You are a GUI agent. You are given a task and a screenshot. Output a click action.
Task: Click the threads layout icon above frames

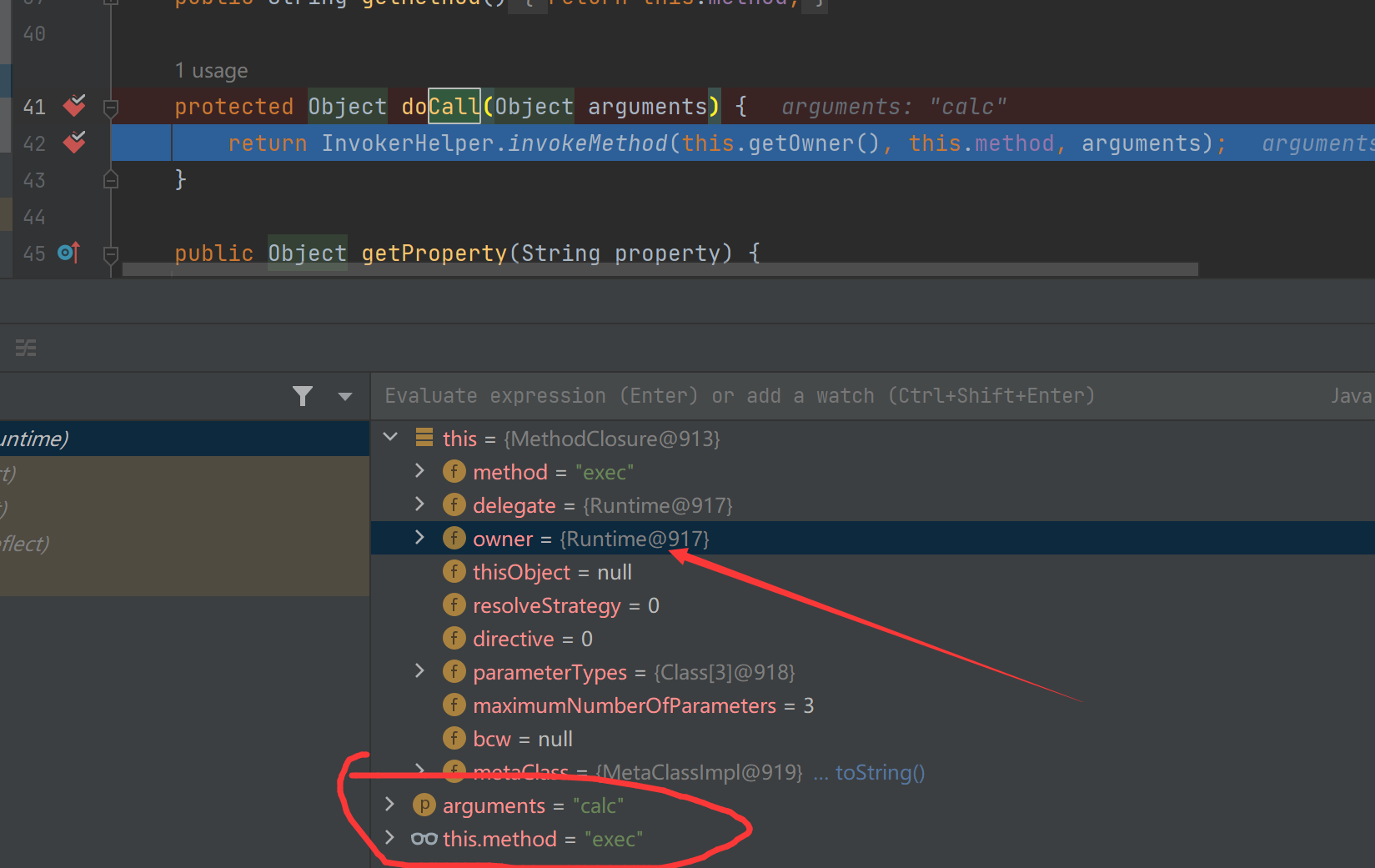(x=26, y=348)
